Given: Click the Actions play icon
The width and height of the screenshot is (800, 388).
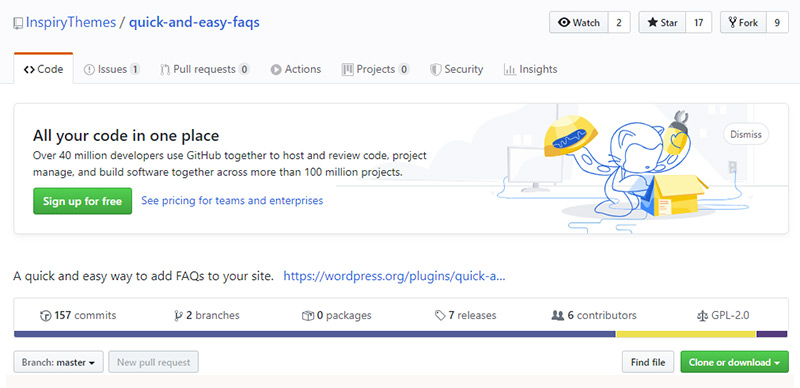Looking at the screenshot, I should (276, 69).
